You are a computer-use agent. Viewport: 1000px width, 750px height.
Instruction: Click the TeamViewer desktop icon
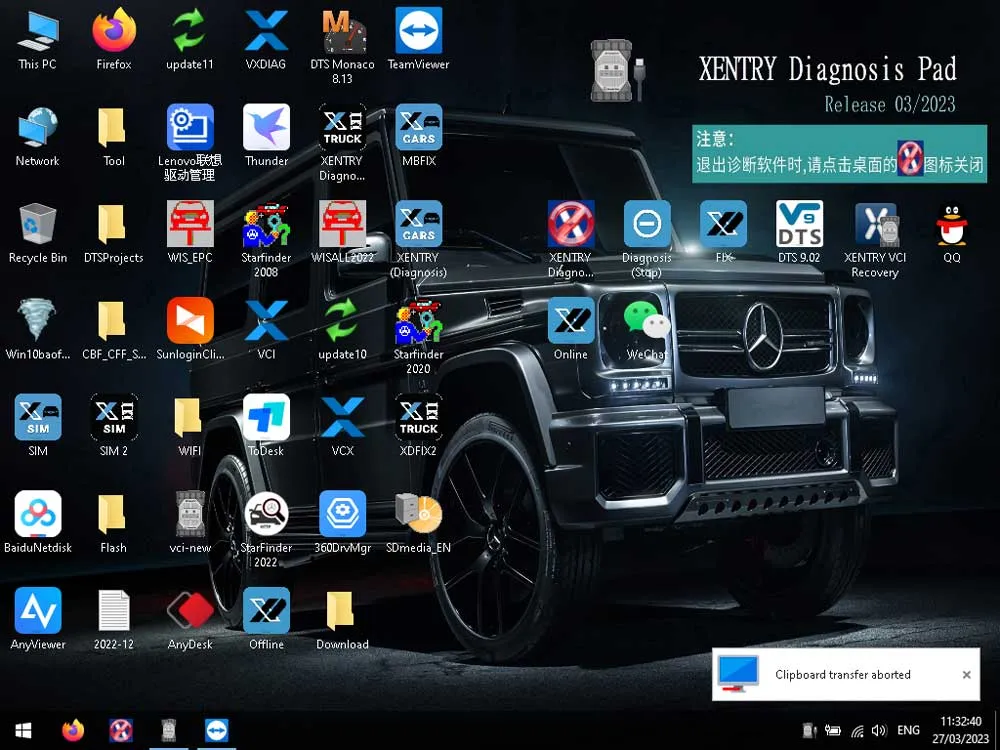coord(418,40)
